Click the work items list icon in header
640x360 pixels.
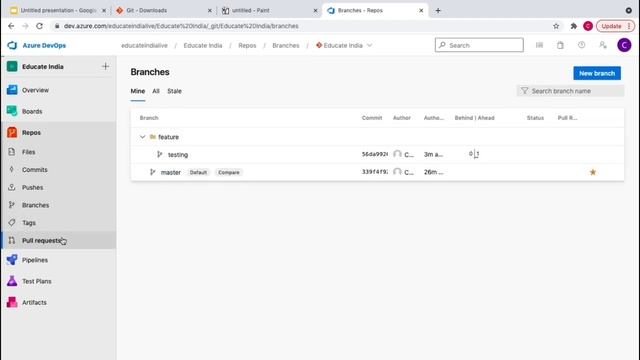539,45
